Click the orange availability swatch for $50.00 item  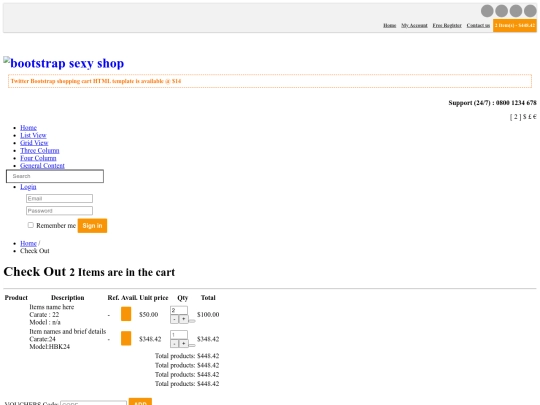pyautogui.click(x=126, y=314)
